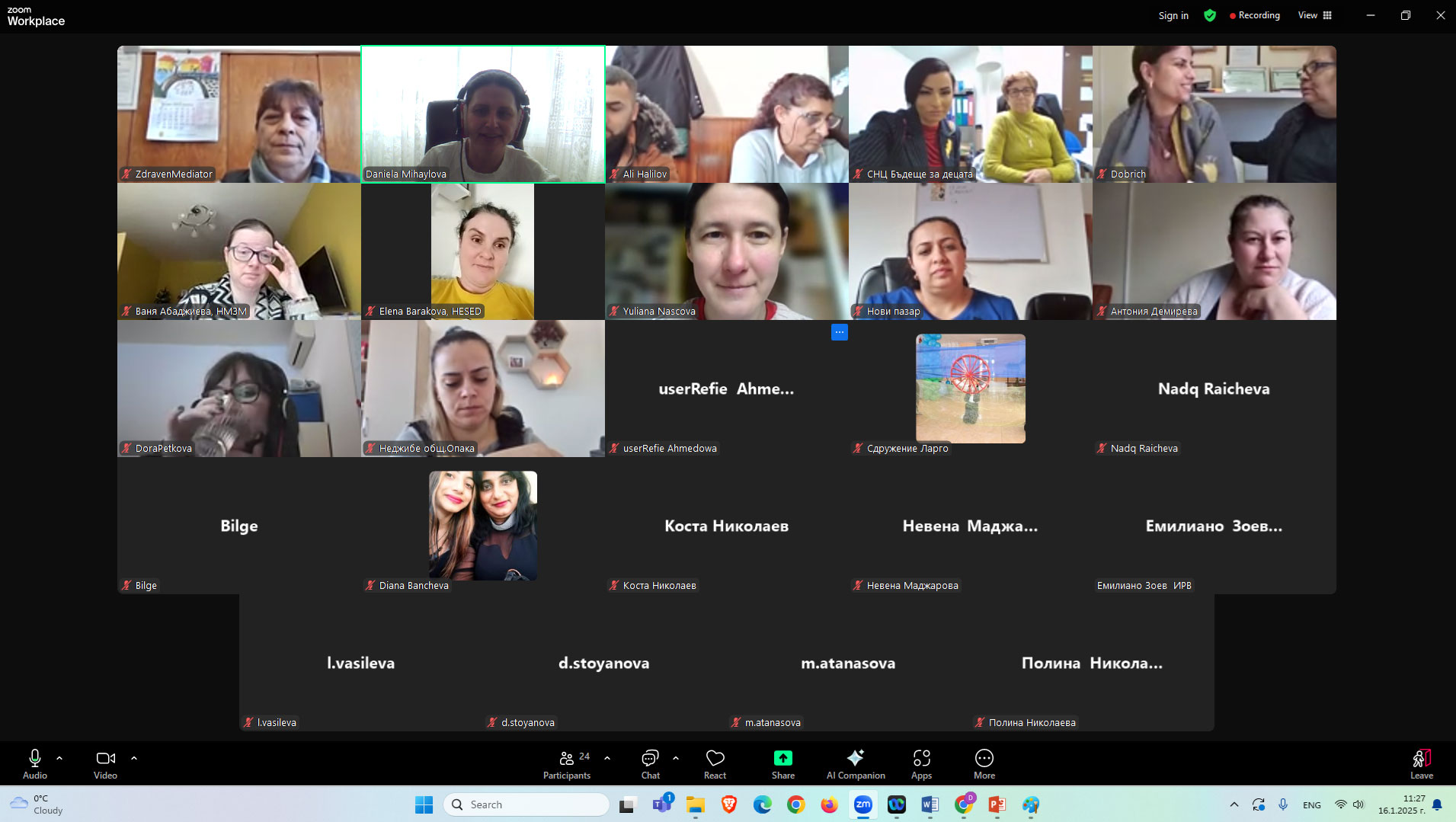
Task: Select Daniela Mihaylova's video tile
Action: 483,114
